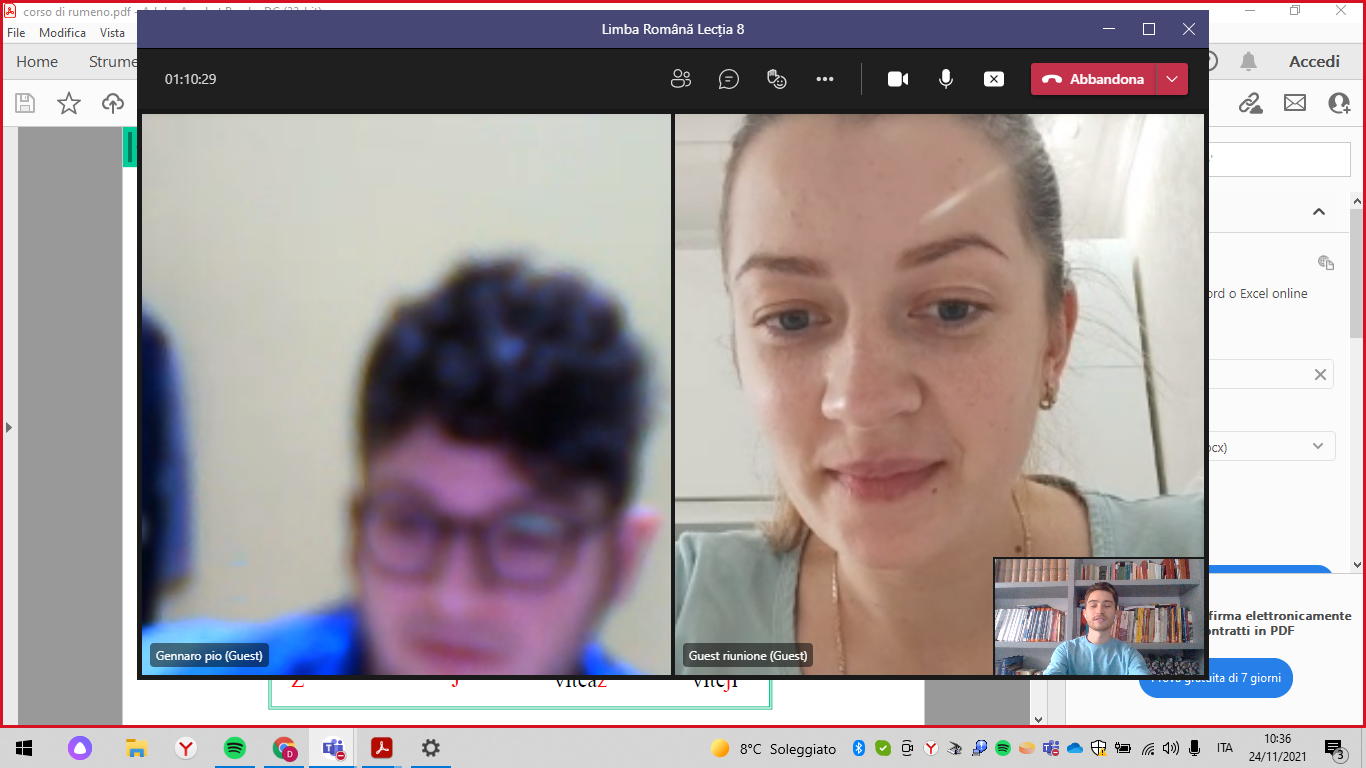Open Spotify from the taskbar
The height and width of the screenshot is (768, 1366).
[x=235, y=748]
